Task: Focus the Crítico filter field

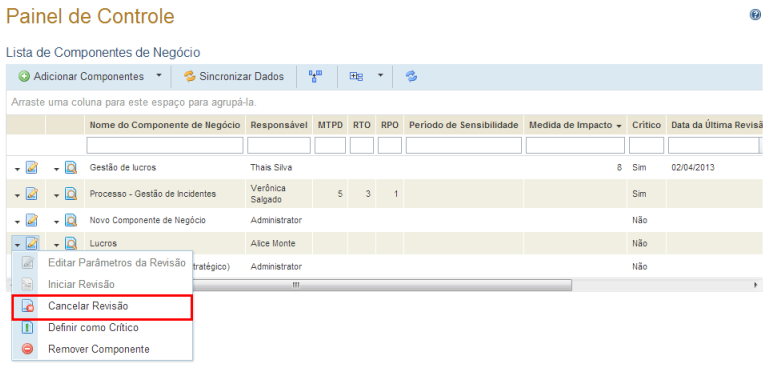Action: [646, 146]
